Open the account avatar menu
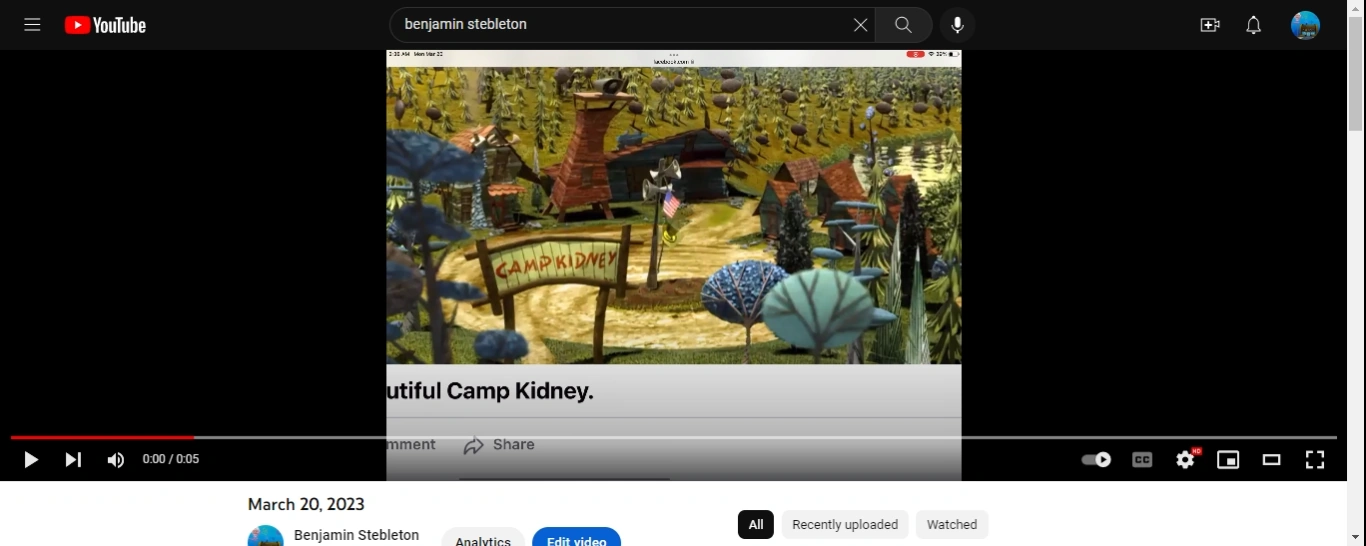The height and width of the screenshot is (546, 1366). click(1305, 25)
